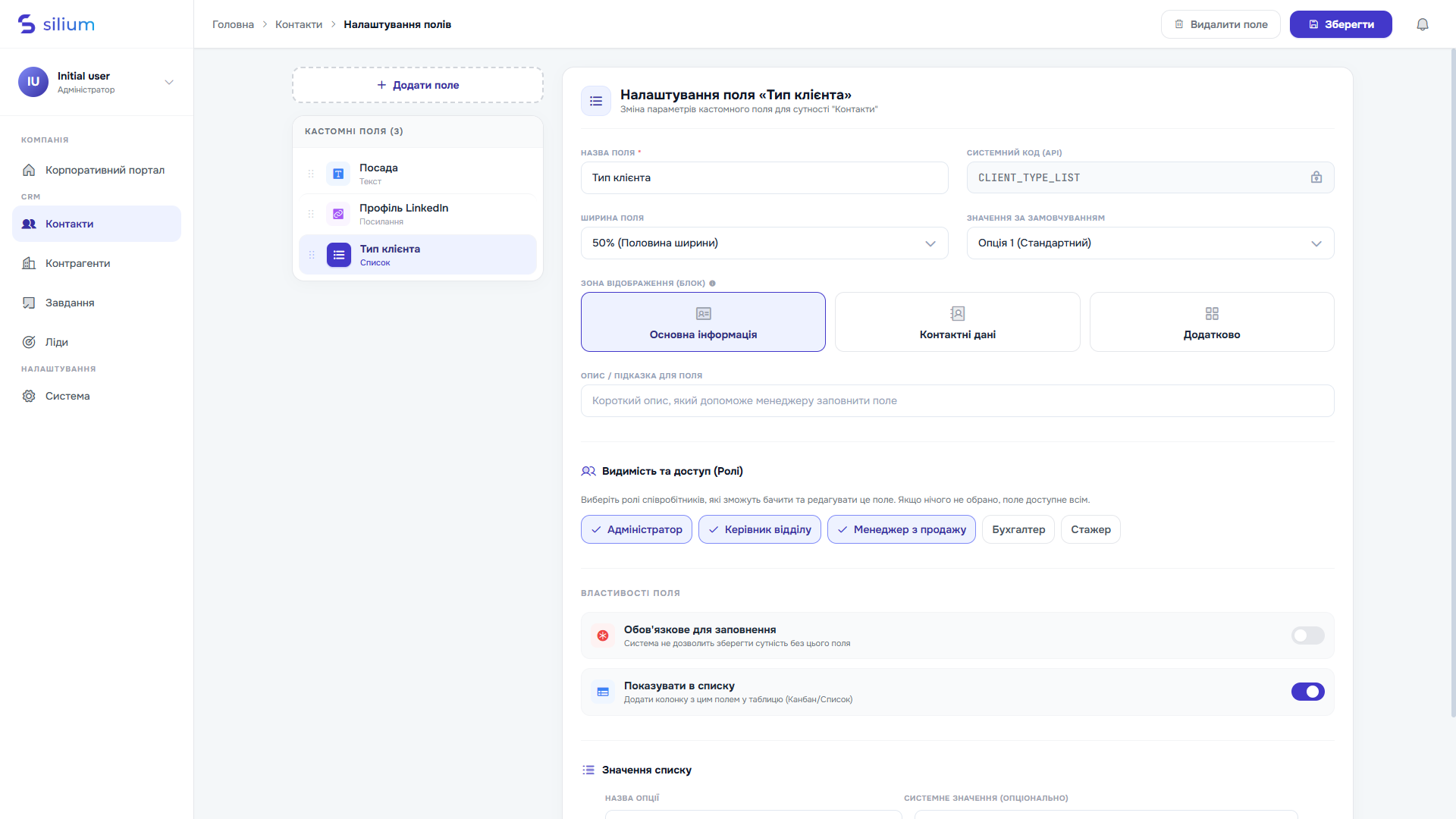This screenshot has width=1456, height=819.
Task: Select the Тип клієнта custom field
Action: 418,255
